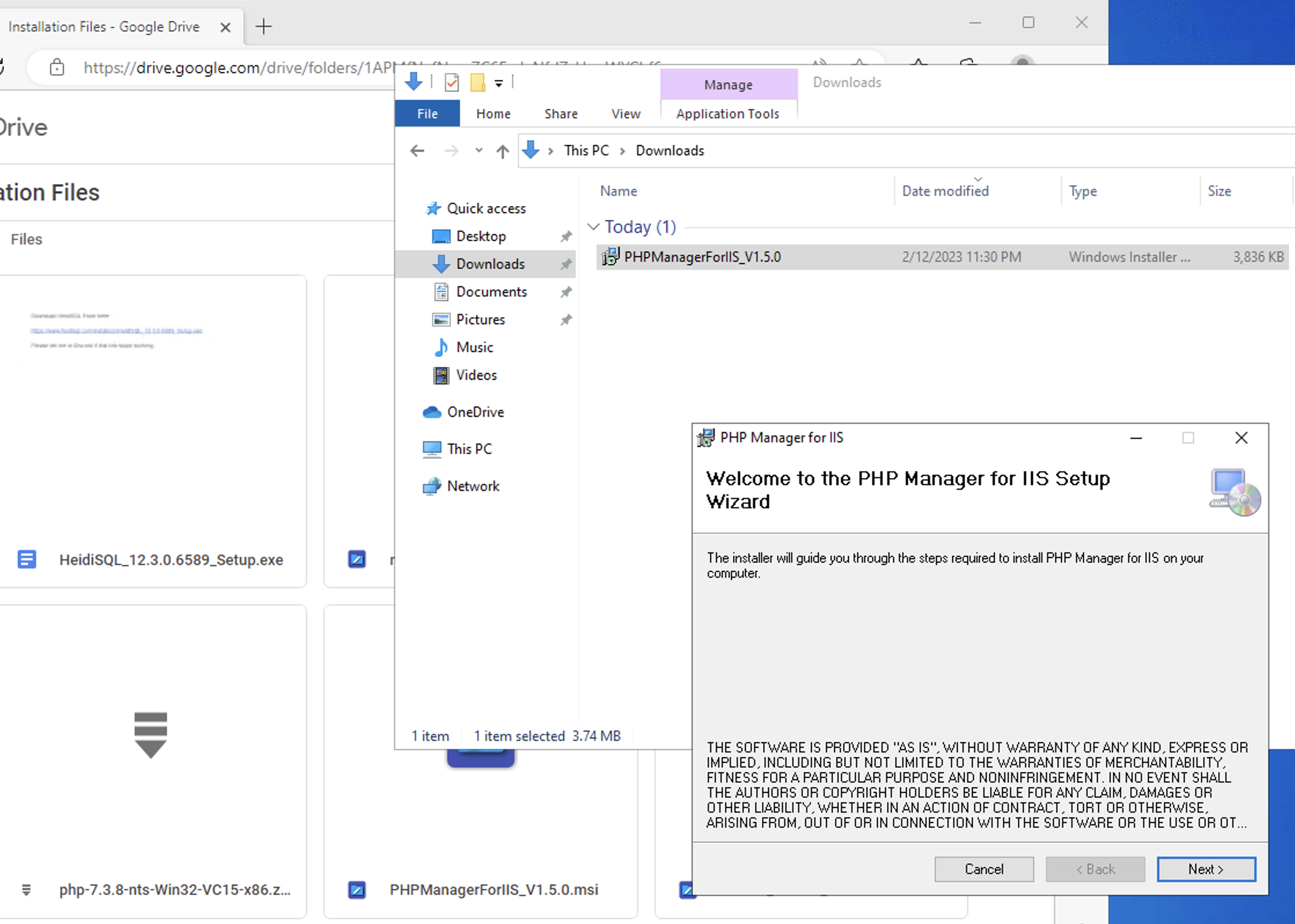1295x924 pixels.
Task: Open OneDrive in navigation pane
Action: [475, 412]
